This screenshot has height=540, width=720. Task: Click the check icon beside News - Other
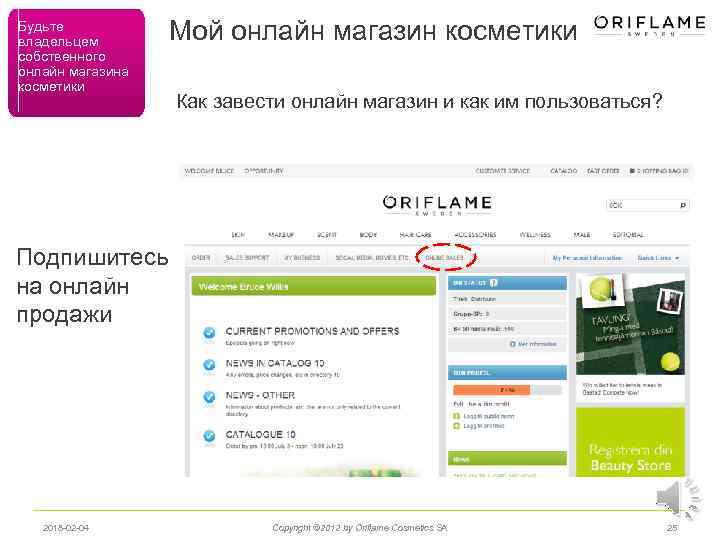[209, 397]
